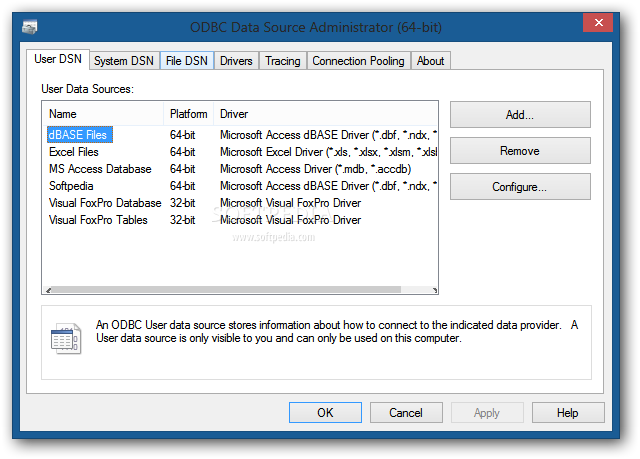Click the left arrow of horizontal scrollbar
The image size is (640, 459).
(48, 290)
